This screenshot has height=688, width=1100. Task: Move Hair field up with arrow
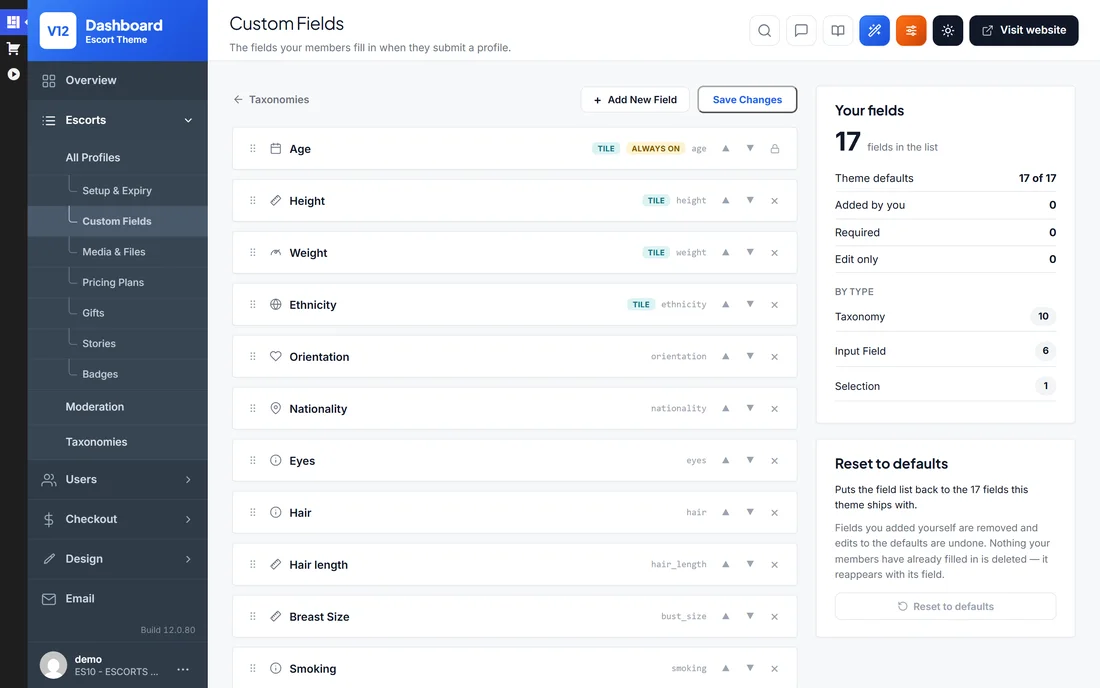pyautogui.click(x=726, y=513)
